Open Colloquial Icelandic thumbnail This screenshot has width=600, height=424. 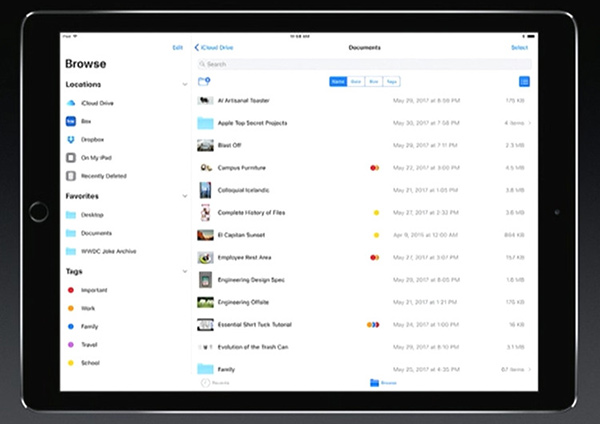click(205, 190)
